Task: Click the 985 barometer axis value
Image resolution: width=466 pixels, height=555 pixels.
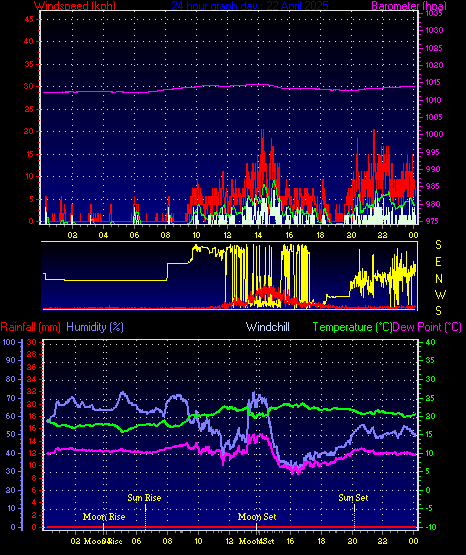Action: point(434,186)
